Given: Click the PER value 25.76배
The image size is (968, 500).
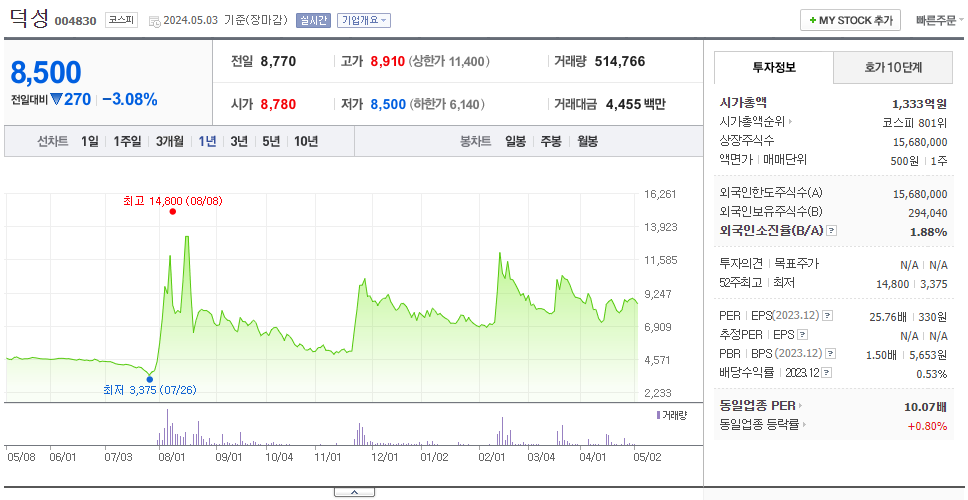Looking at the screenshot, I should tap(888, 317).
